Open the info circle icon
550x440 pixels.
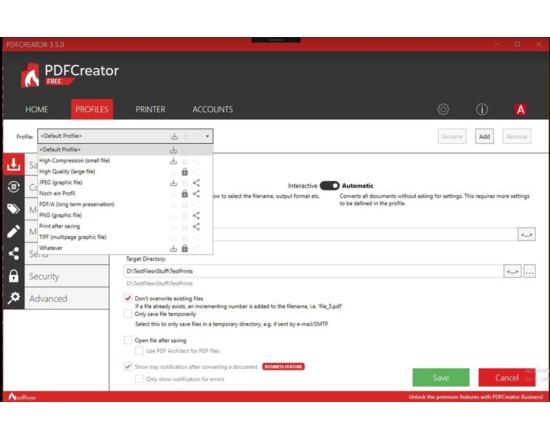pos(482,109)
